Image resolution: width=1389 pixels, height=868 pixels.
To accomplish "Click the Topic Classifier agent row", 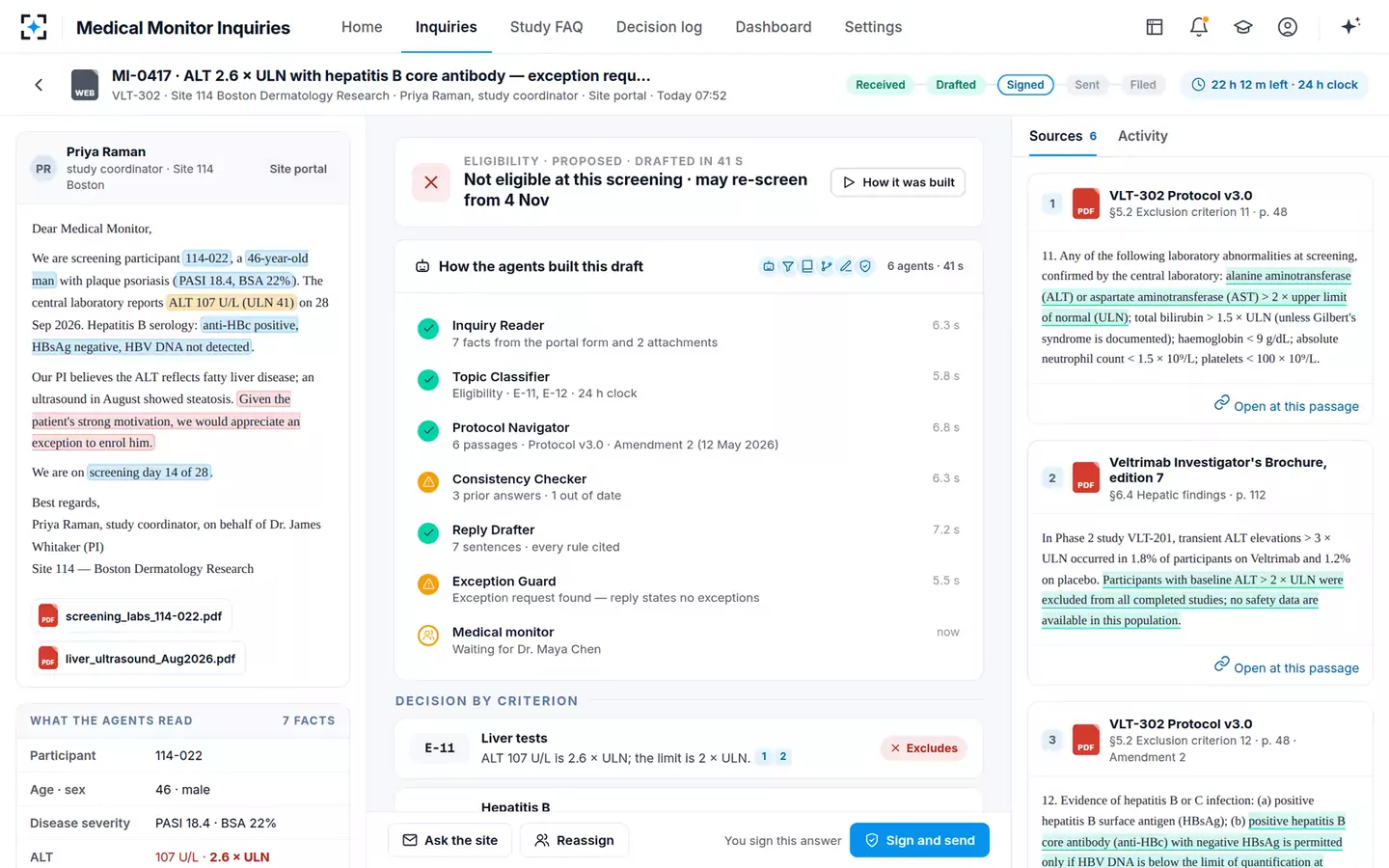I will pos(689,385).
